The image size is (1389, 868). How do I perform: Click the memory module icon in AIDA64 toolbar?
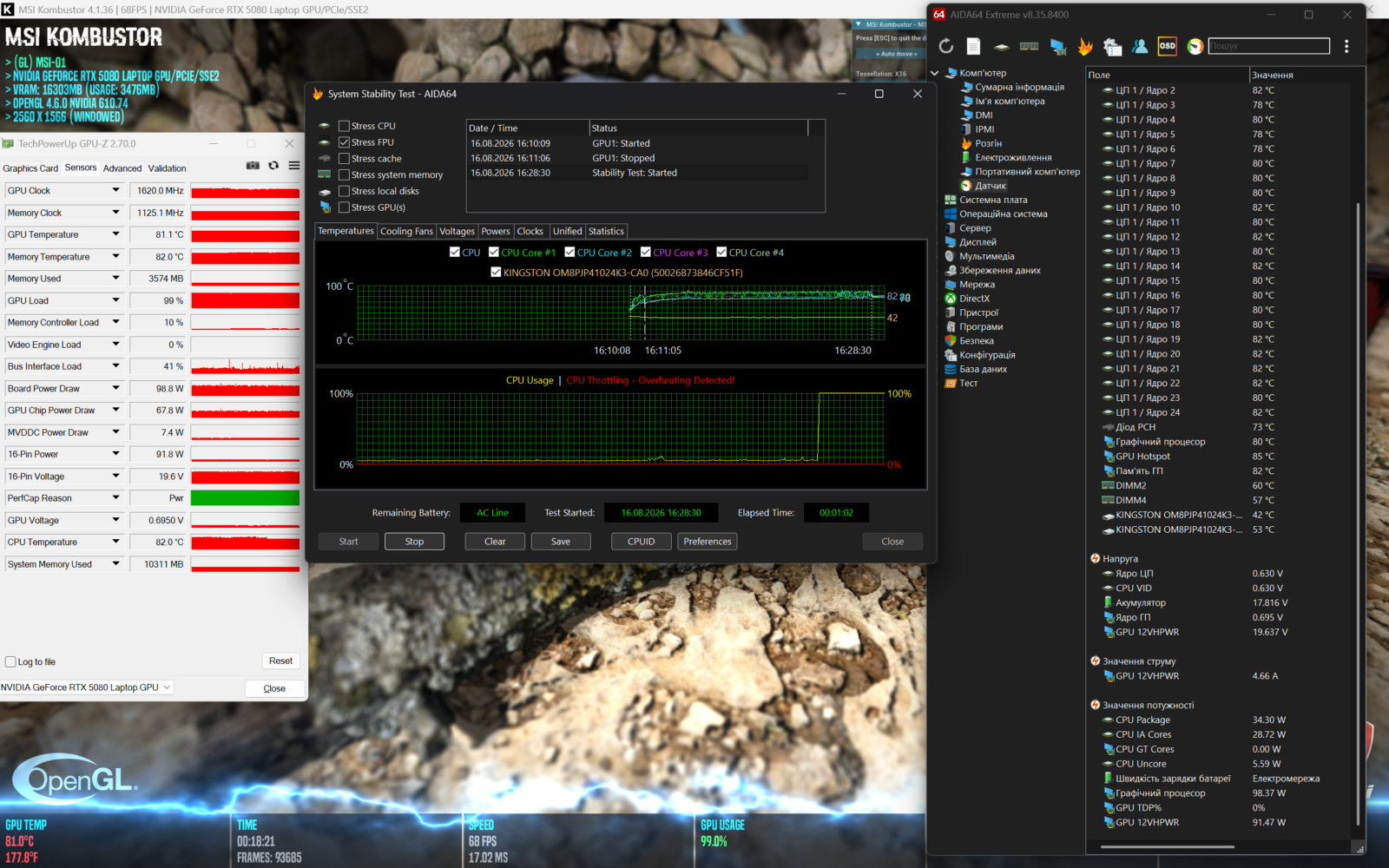[1030, 46]
